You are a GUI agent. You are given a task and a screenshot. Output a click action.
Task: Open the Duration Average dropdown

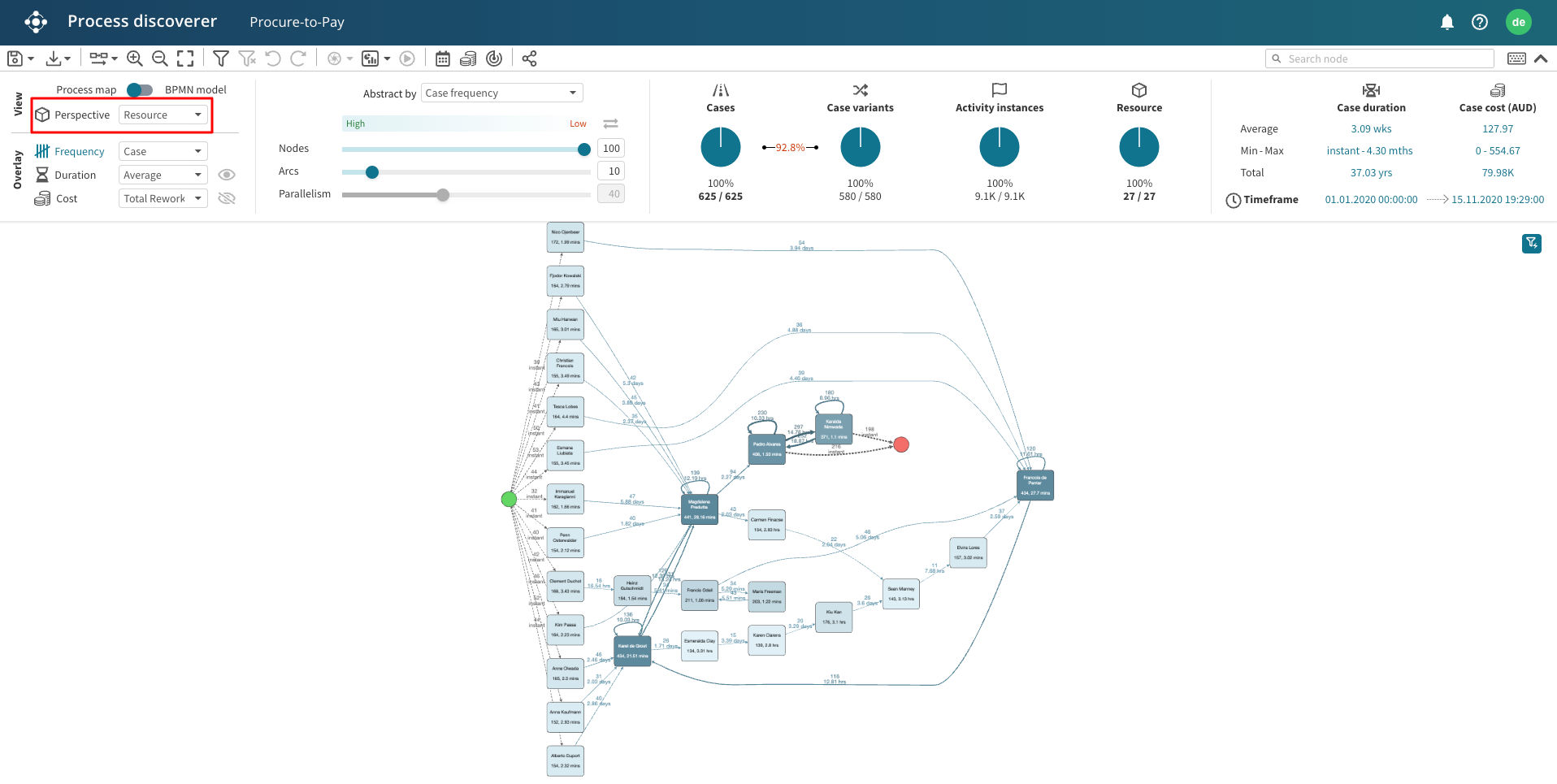(163, 175)
